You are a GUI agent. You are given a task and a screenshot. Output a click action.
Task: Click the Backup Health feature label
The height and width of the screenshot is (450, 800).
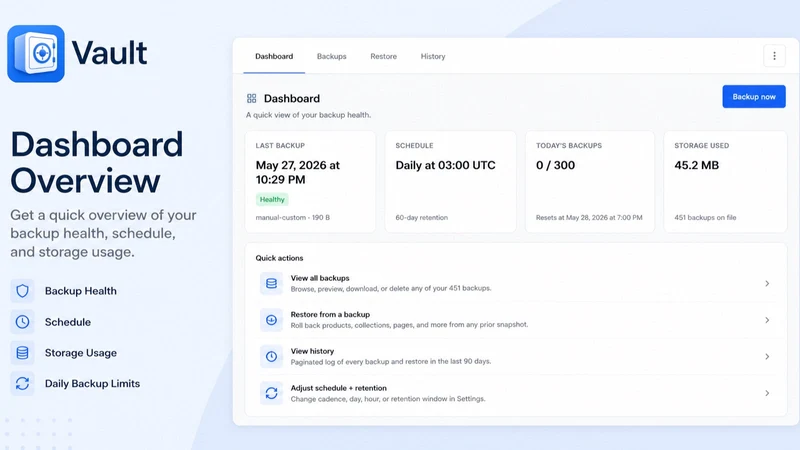coord(81,291)
